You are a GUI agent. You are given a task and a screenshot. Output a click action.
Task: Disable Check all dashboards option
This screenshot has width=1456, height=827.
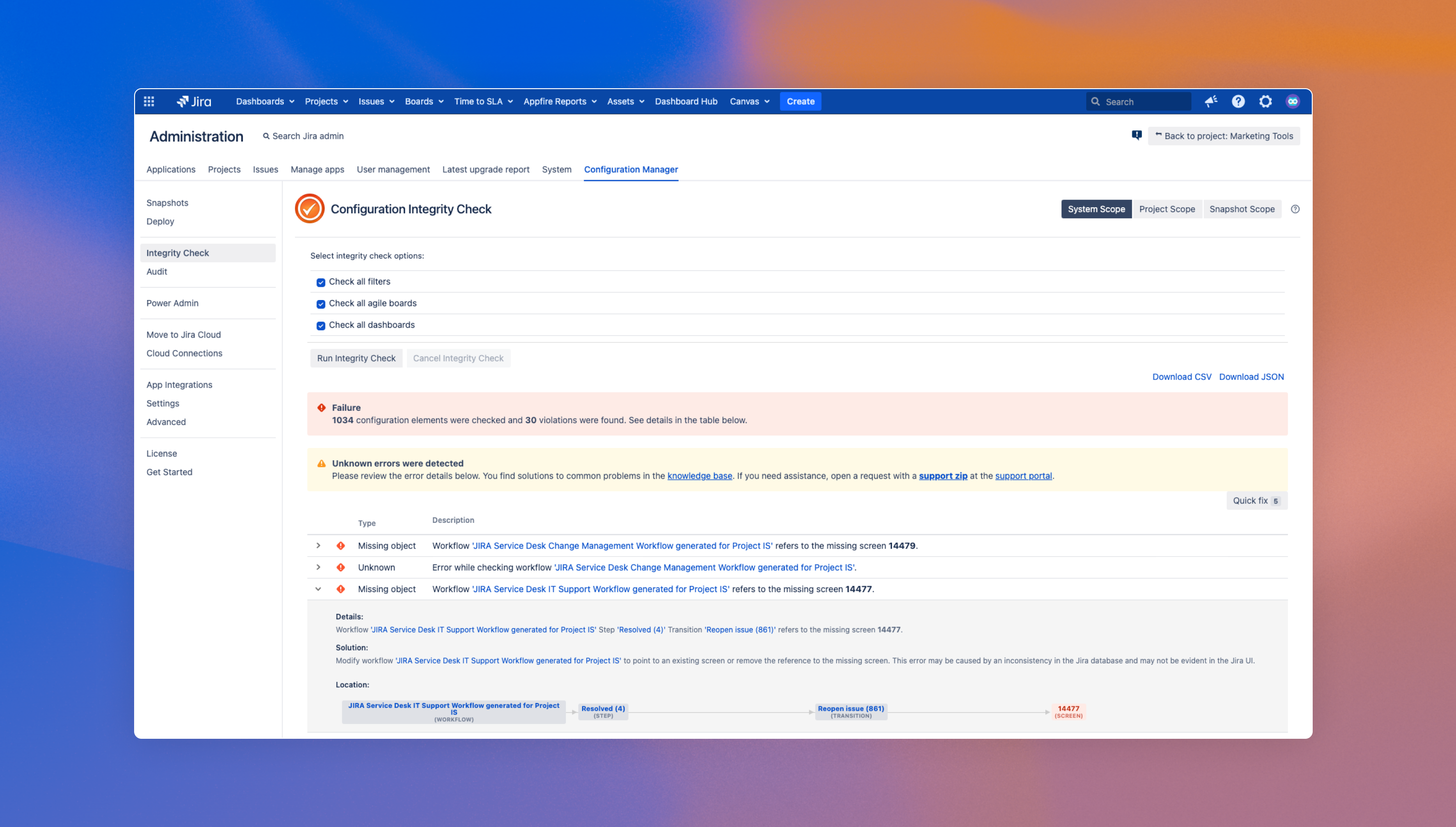pos(321,325)
